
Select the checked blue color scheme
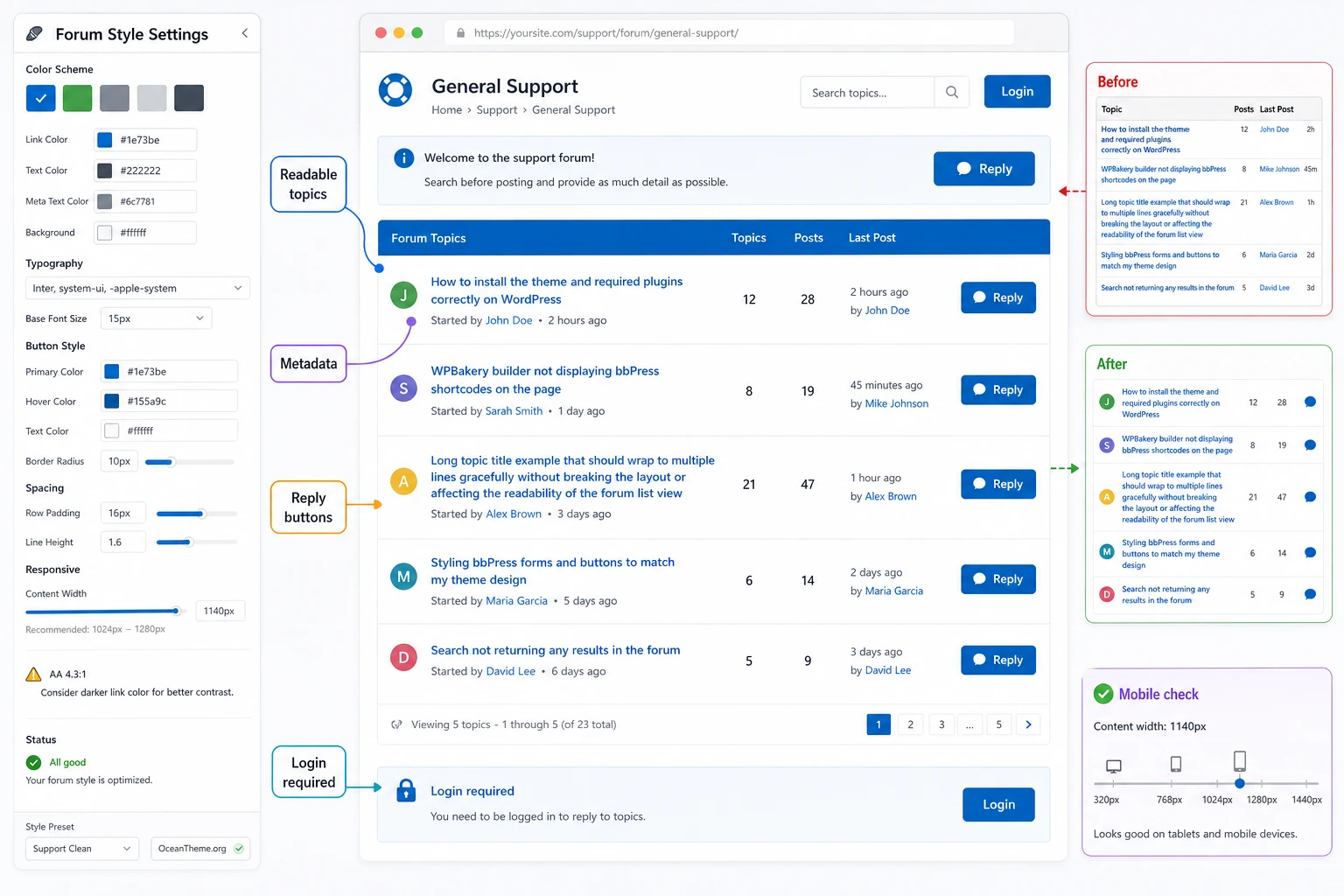click(x=40, y=98)
